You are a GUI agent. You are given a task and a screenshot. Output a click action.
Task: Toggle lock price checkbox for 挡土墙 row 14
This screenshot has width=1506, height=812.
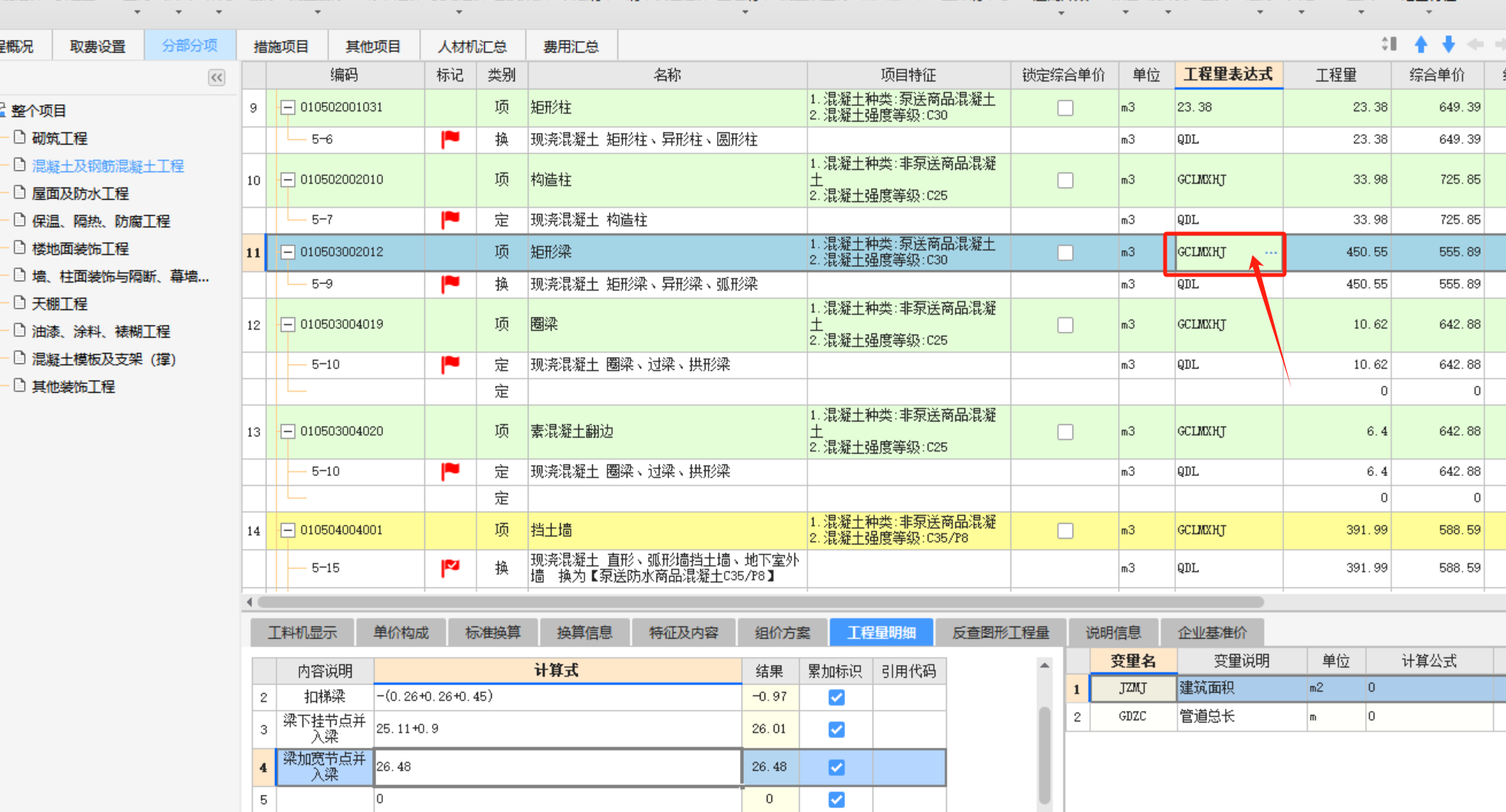pyautogui.click(x=1065, y=531)
